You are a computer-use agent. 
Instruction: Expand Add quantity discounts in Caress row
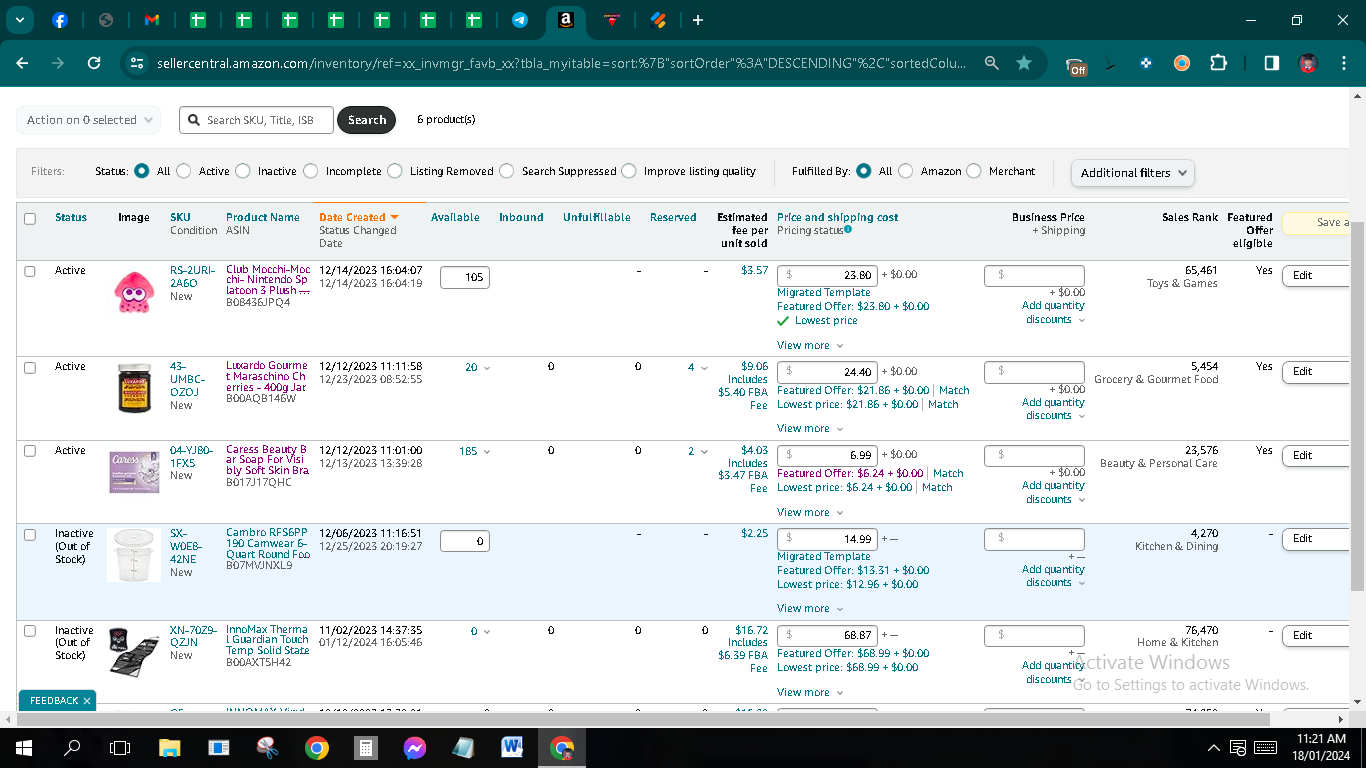tap(1053, 492)
